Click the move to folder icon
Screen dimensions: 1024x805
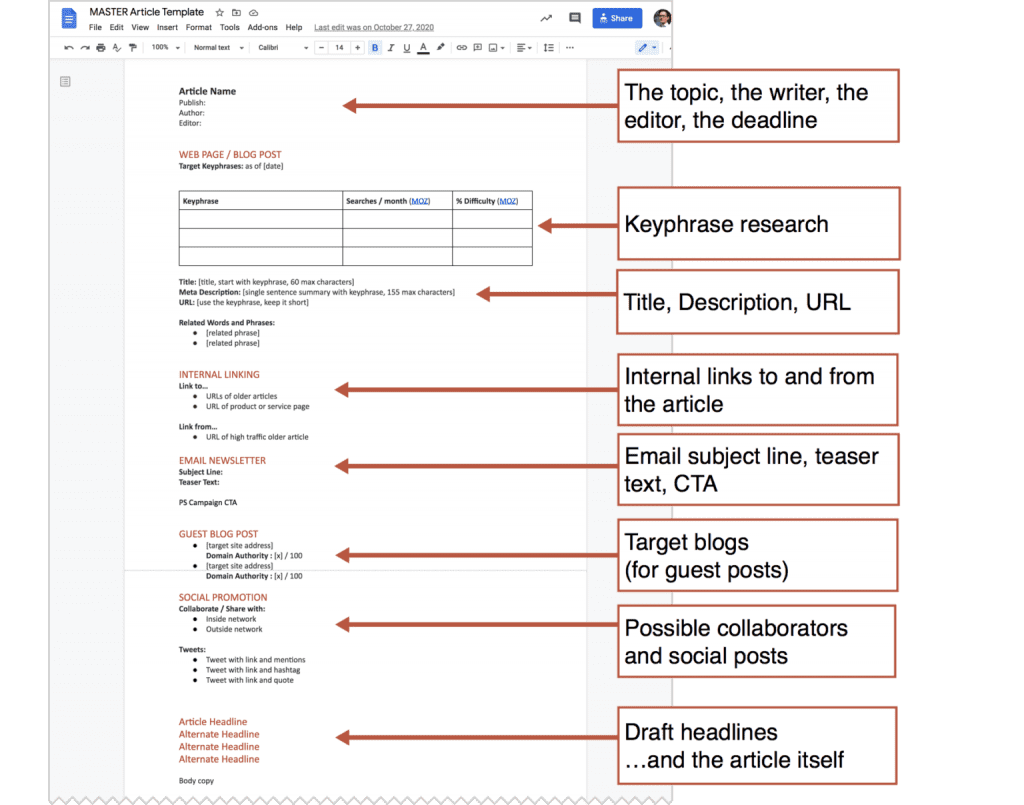236,12
